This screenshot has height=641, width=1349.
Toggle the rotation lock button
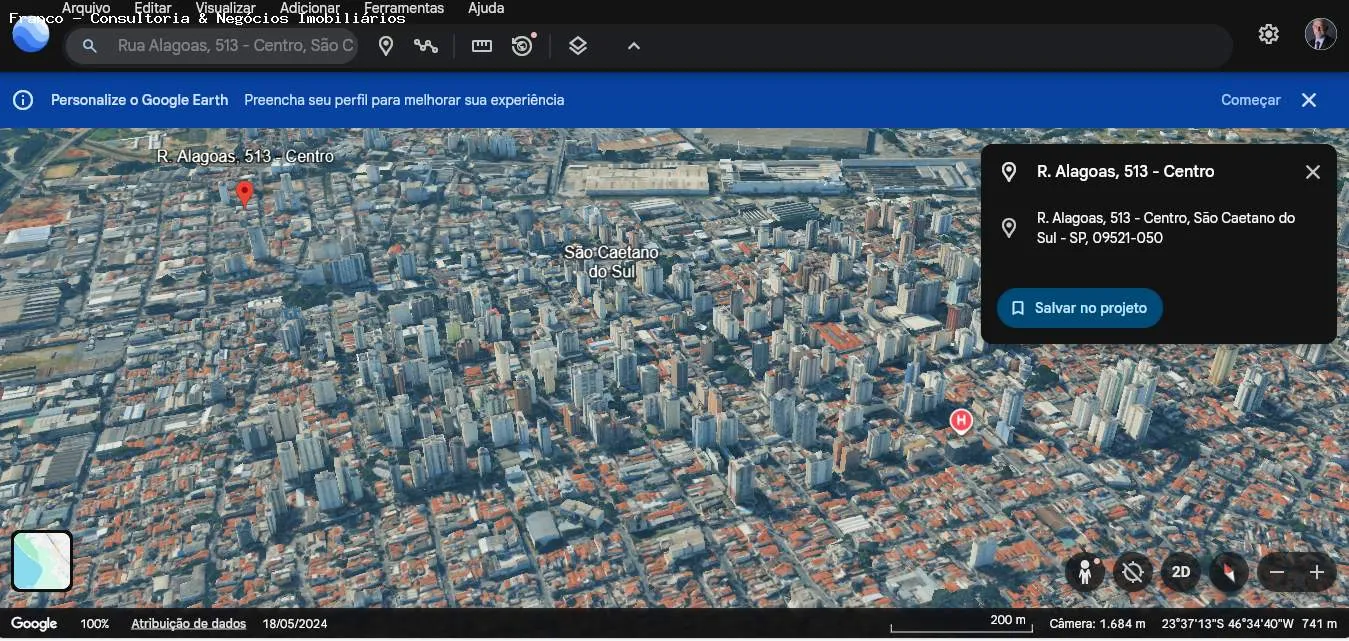tap(1133, 572)
